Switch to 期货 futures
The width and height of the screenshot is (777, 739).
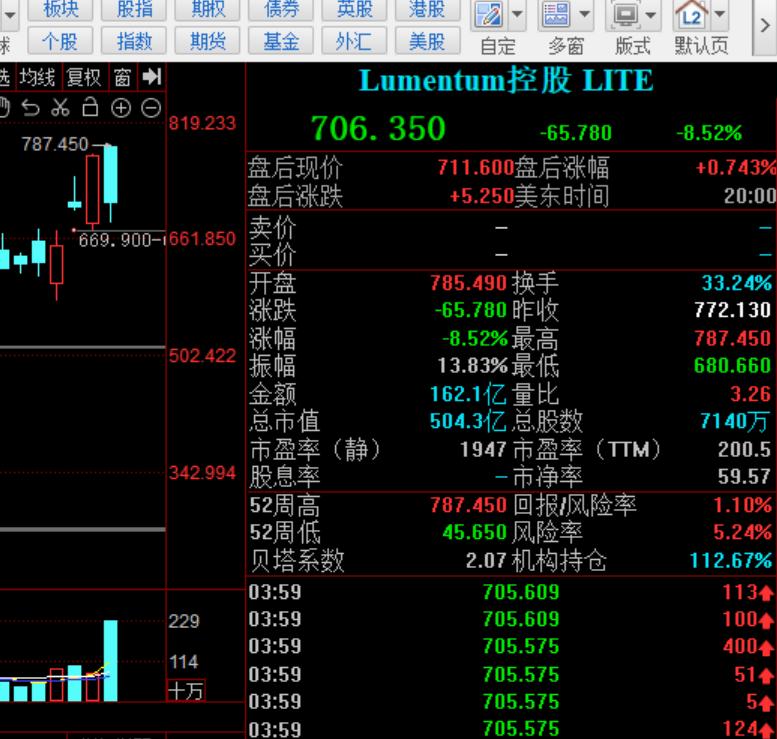208,41
